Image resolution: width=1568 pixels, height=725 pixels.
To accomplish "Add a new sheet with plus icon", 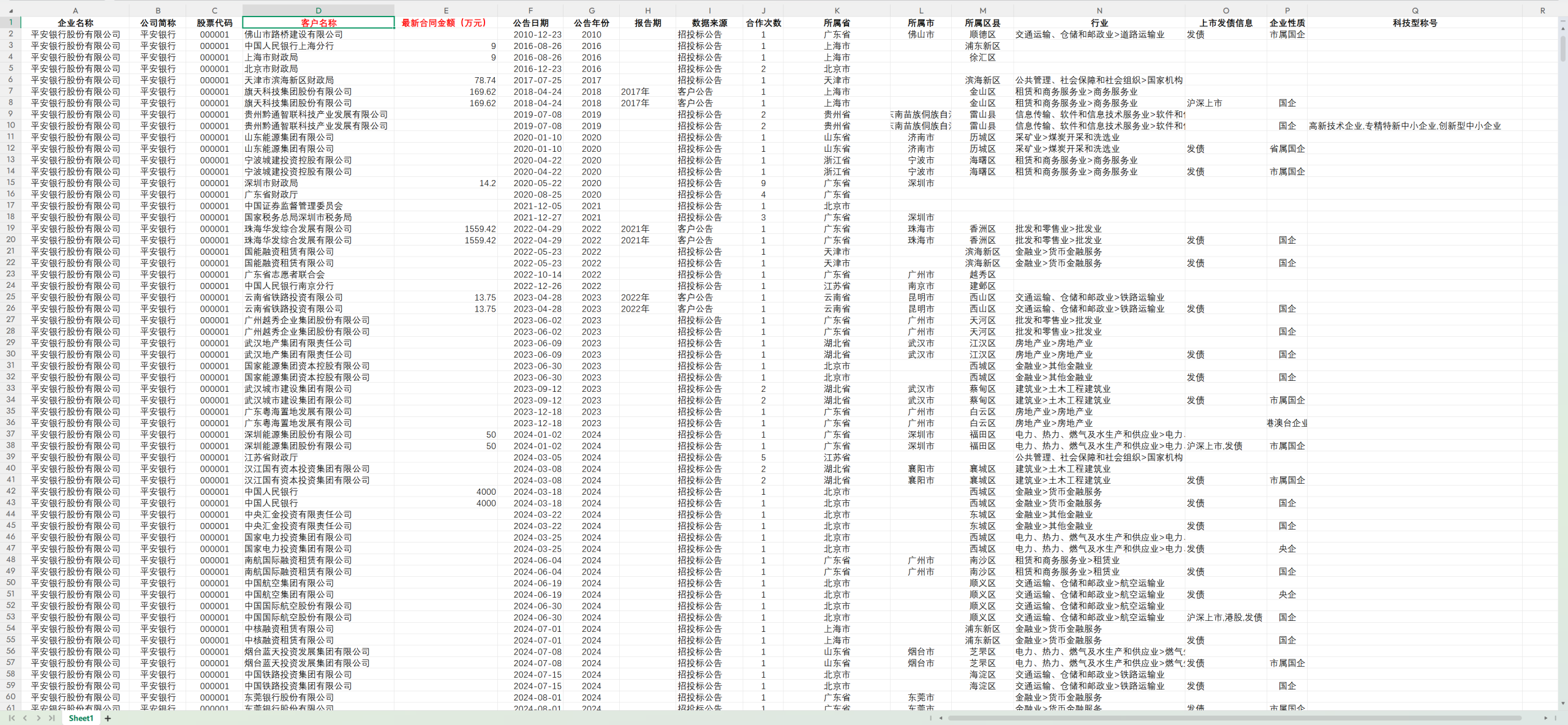I will click(108, 718).
